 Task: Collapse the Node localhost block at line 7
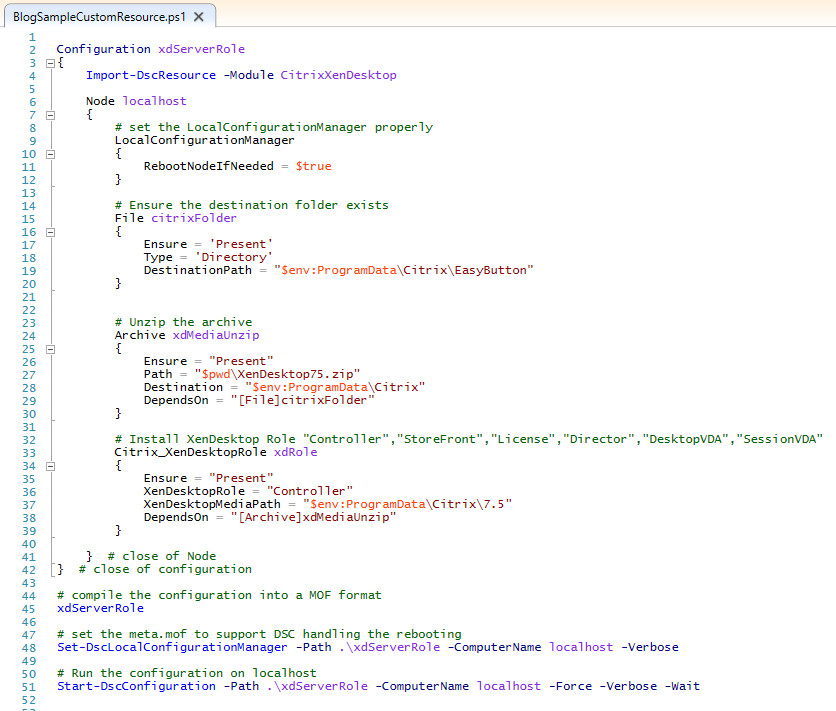point(51,115)
